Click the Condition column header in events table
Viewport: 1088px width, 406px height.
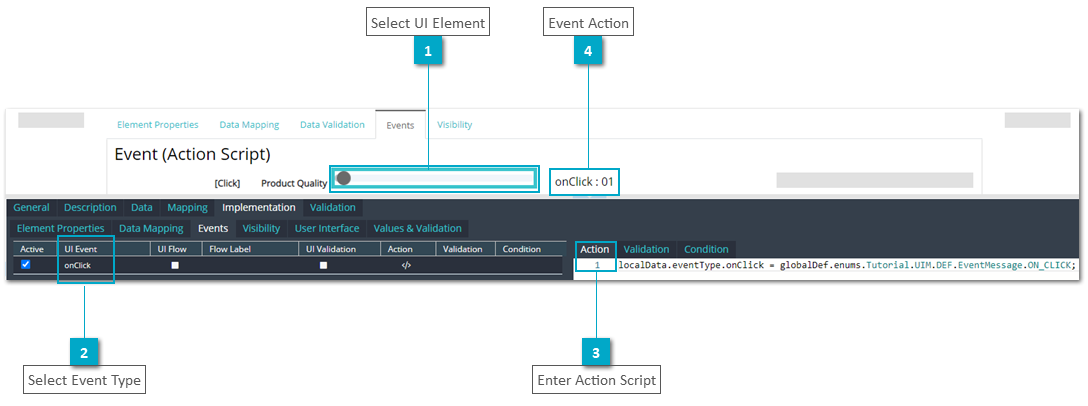pyautogui.click(x=522, y=249)
